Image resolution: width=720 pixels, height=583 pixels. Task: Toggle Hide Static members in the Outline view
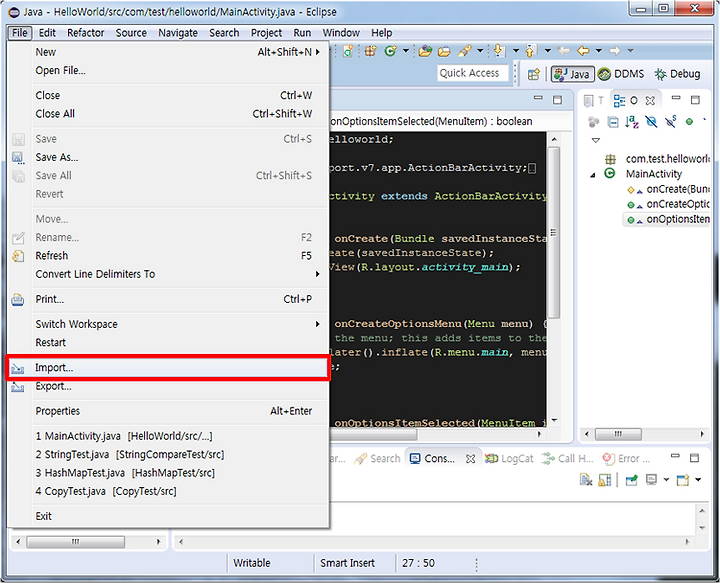coord(670,122)
